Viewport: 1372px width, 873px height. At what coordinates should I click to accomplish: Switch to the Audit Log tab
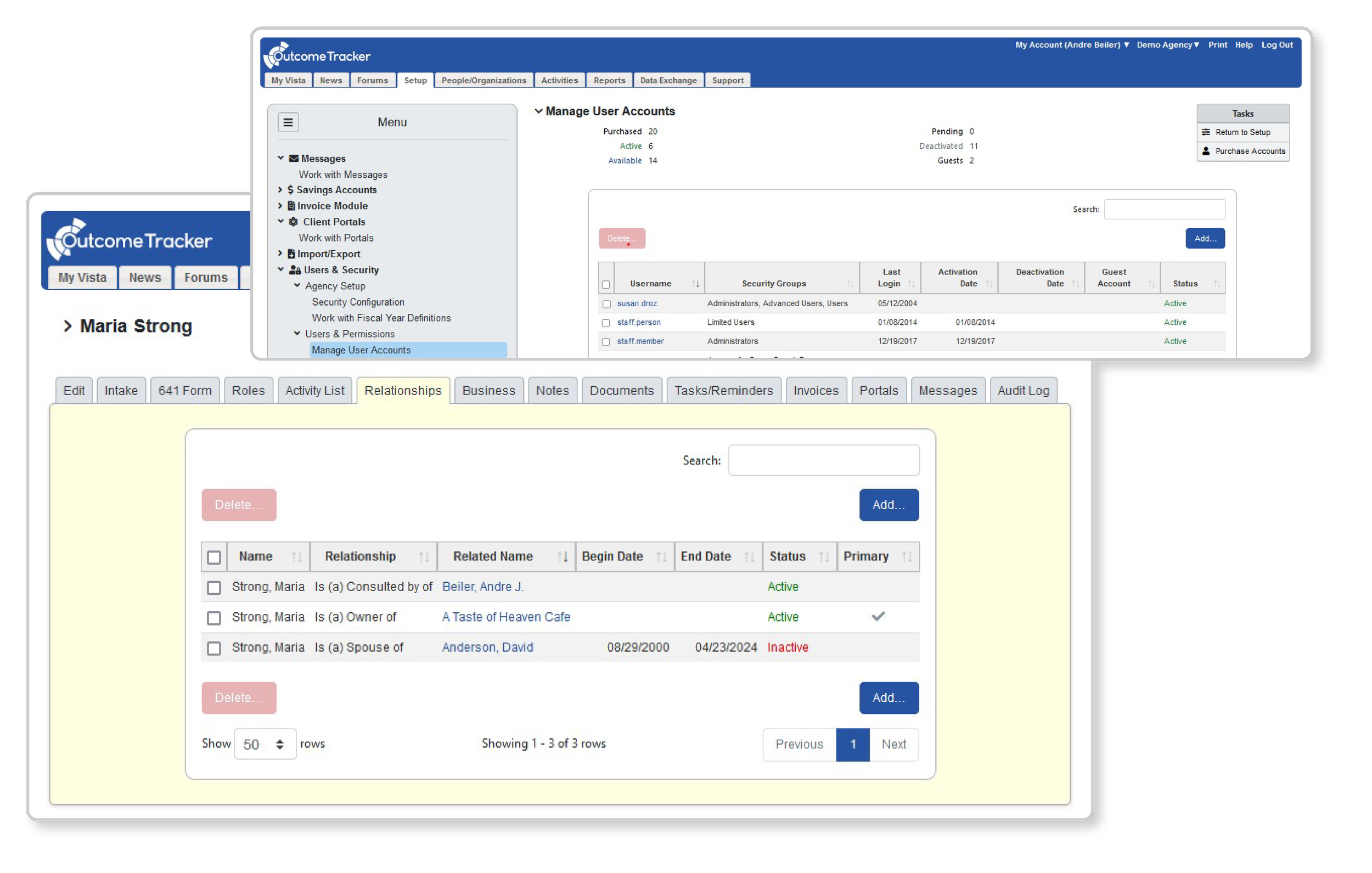[1023, 390]
